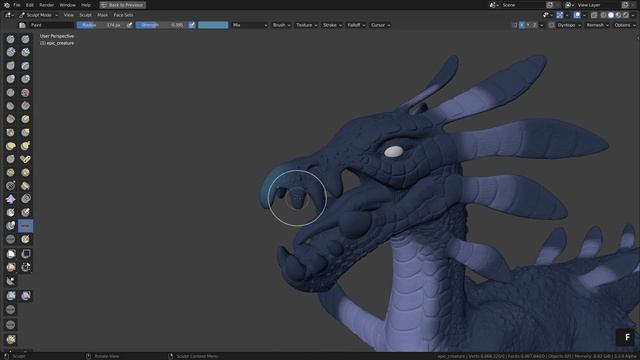Select the yellow Grab brush

tap(25, 133)
